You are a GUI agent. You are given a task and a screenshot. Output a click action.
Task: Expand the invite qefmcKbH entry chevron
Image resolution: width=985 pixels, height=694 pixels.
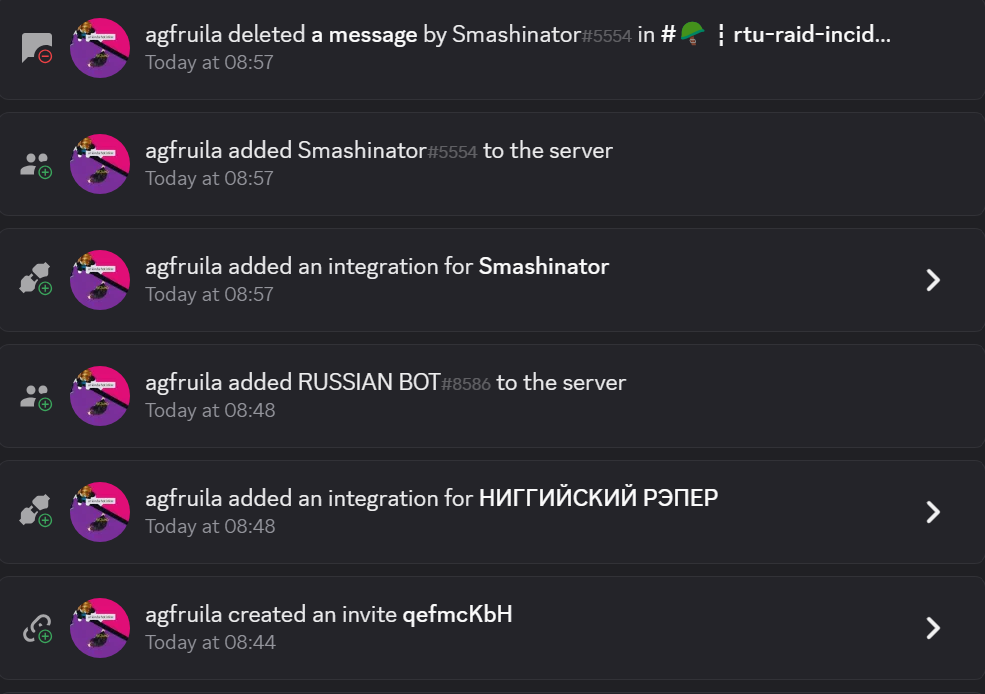933,628
